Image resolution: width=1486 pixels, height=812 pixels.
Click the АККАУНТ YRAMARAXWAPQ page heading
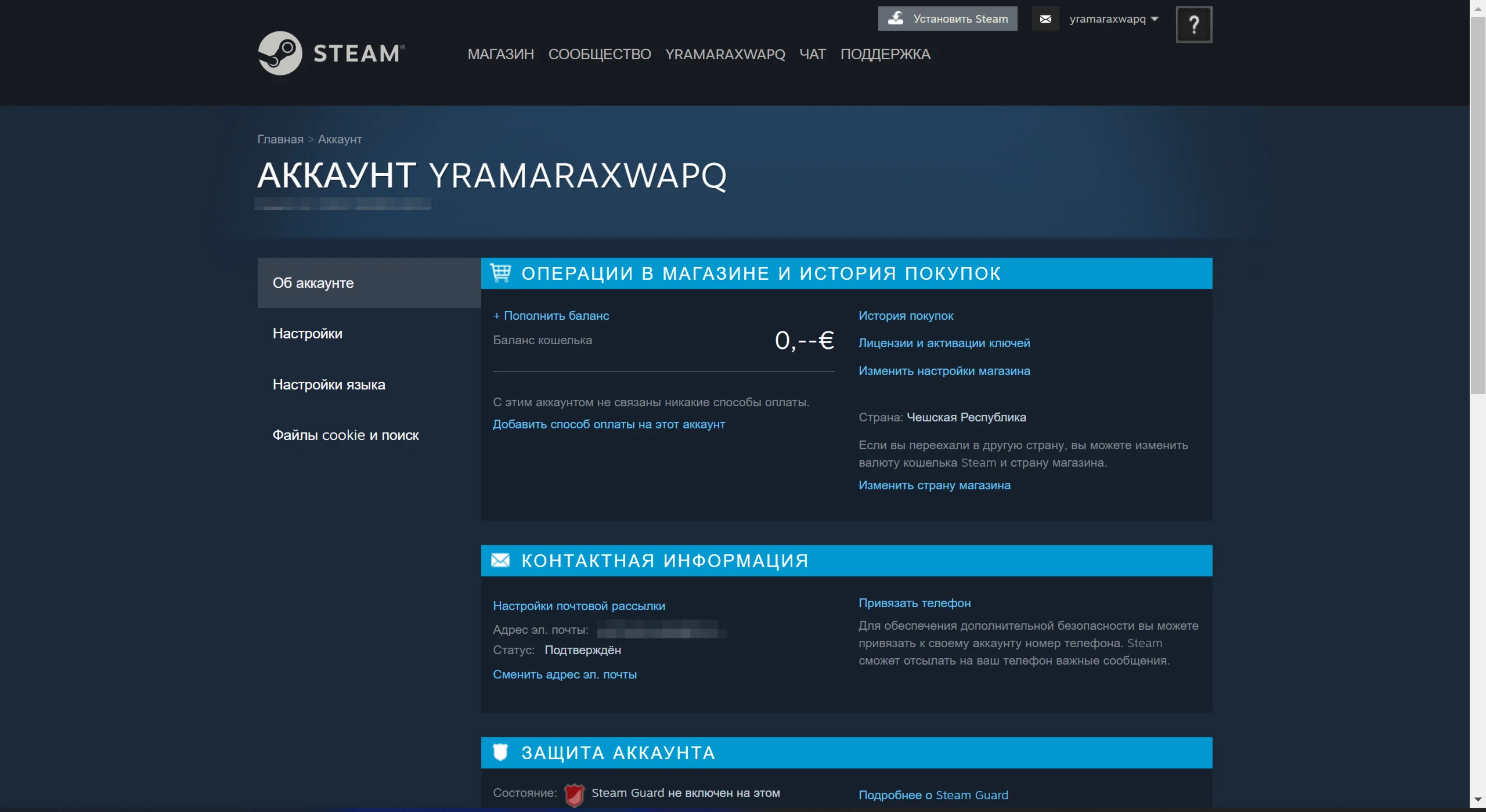492,175
